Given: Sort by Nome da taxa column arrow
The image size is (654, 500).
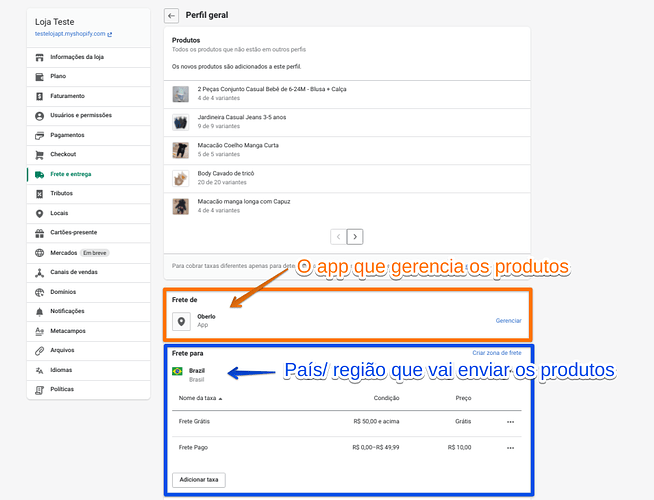Looking at the screenshot, I should (x=220, y=399).
